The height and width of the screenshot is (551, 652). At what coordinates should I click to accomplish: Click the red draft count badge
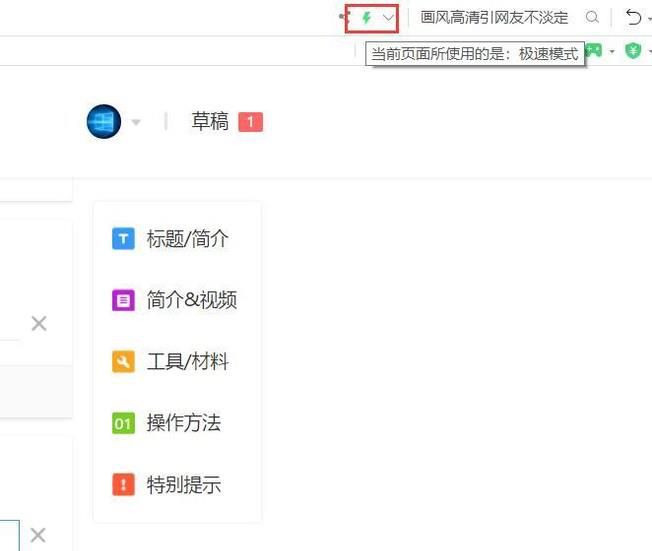coord(250,122)
